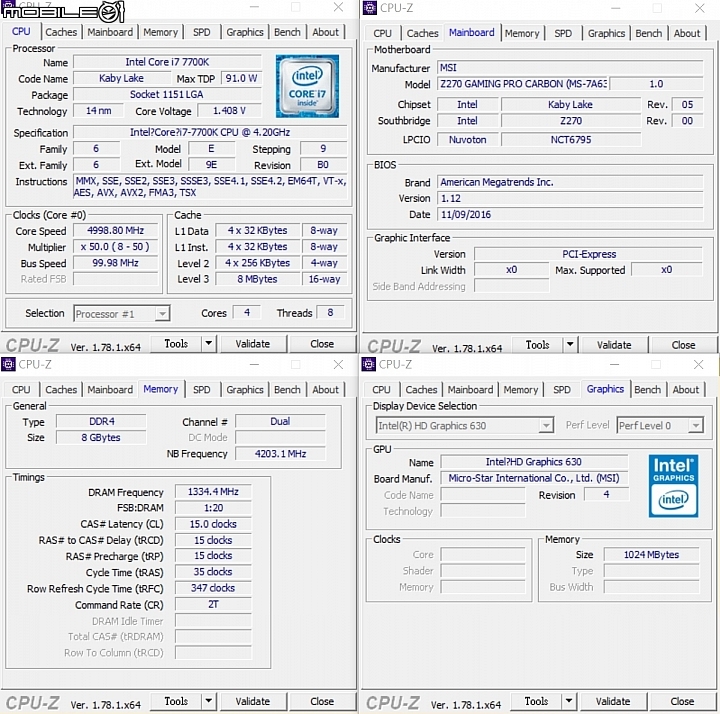Minimize the Graphics CPU-Z window
The image size is (720, 714).
(x=615, y=365)
